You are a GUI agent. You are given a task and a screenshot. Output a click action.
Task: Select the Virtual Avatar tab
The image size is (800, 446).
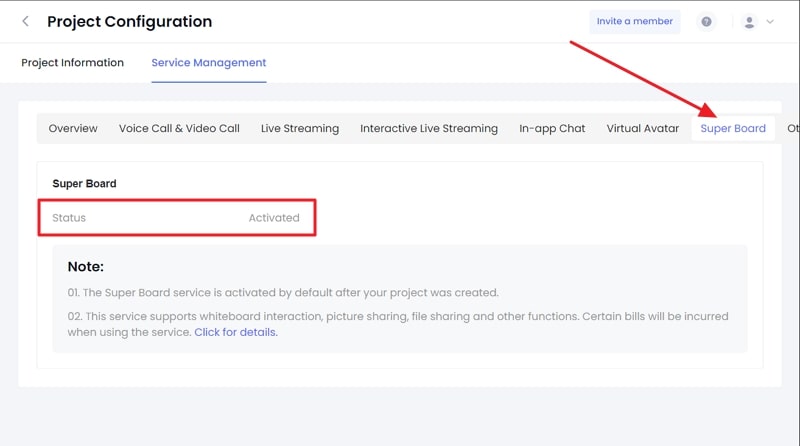pyautogui.click(x=643, y=128)
